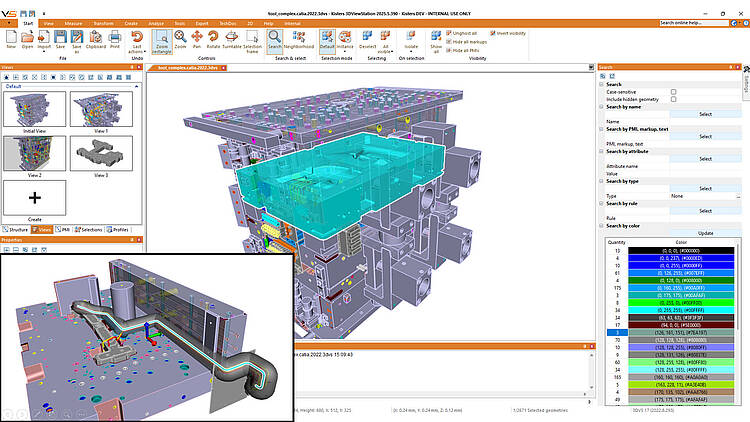The height and width of the screenshot is (422, 750).
Task: Click the Selection frame tool
Action: click(x=253, y=40)
